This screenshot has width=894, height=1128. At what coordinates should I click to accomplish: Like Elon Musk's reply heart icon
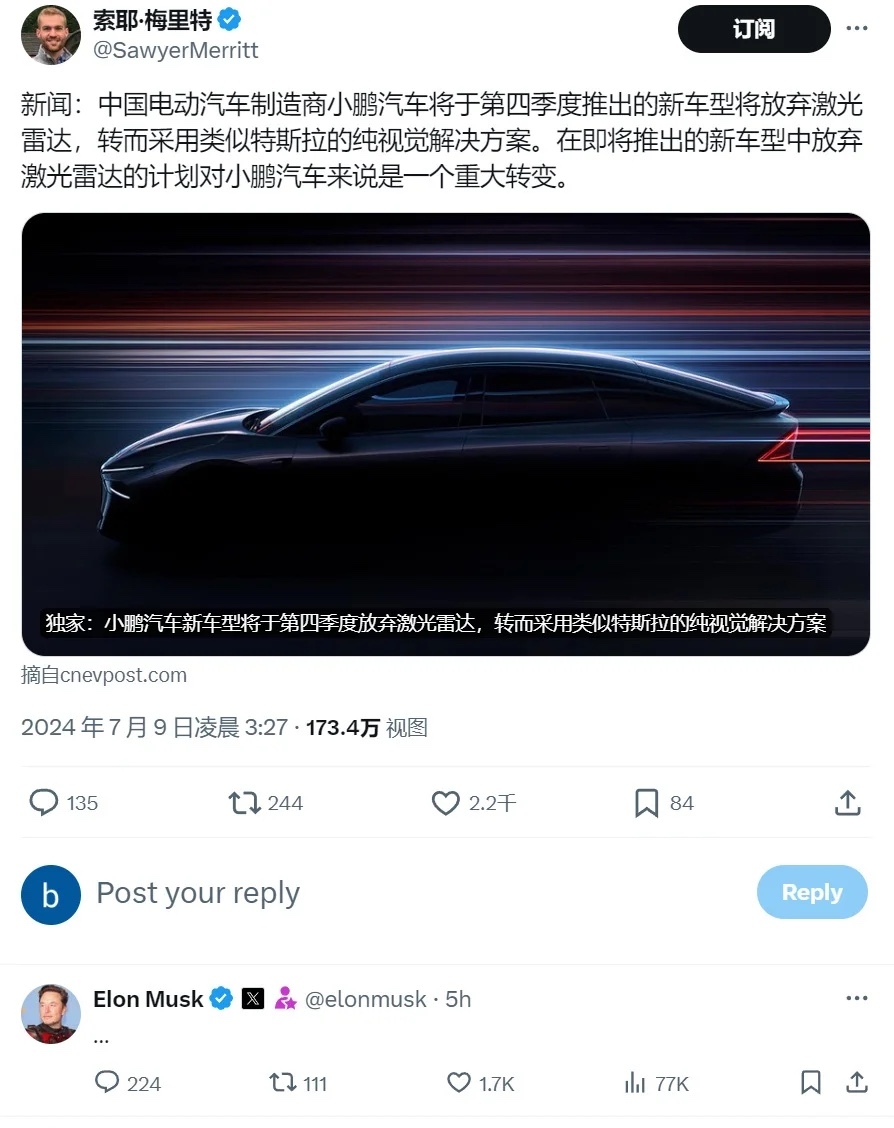(459, 1082)
